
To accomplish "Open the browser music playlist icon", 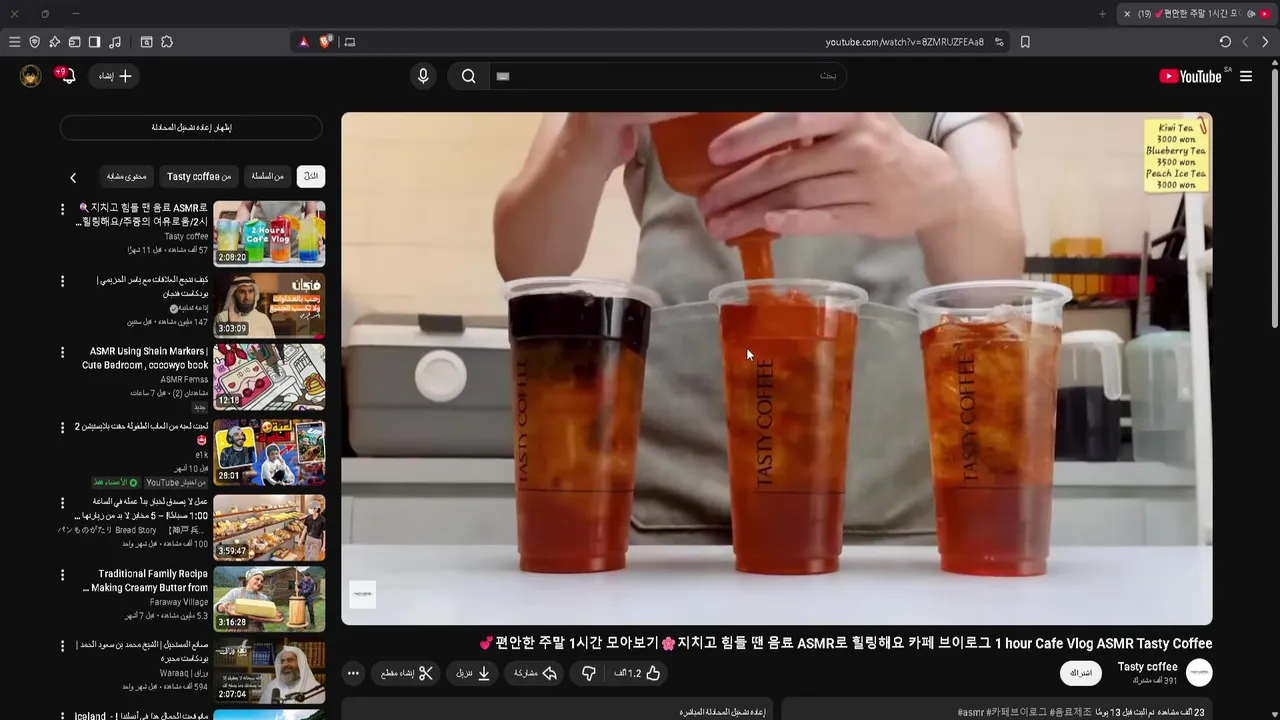I will pyautogui.click(x=115, y=42).
